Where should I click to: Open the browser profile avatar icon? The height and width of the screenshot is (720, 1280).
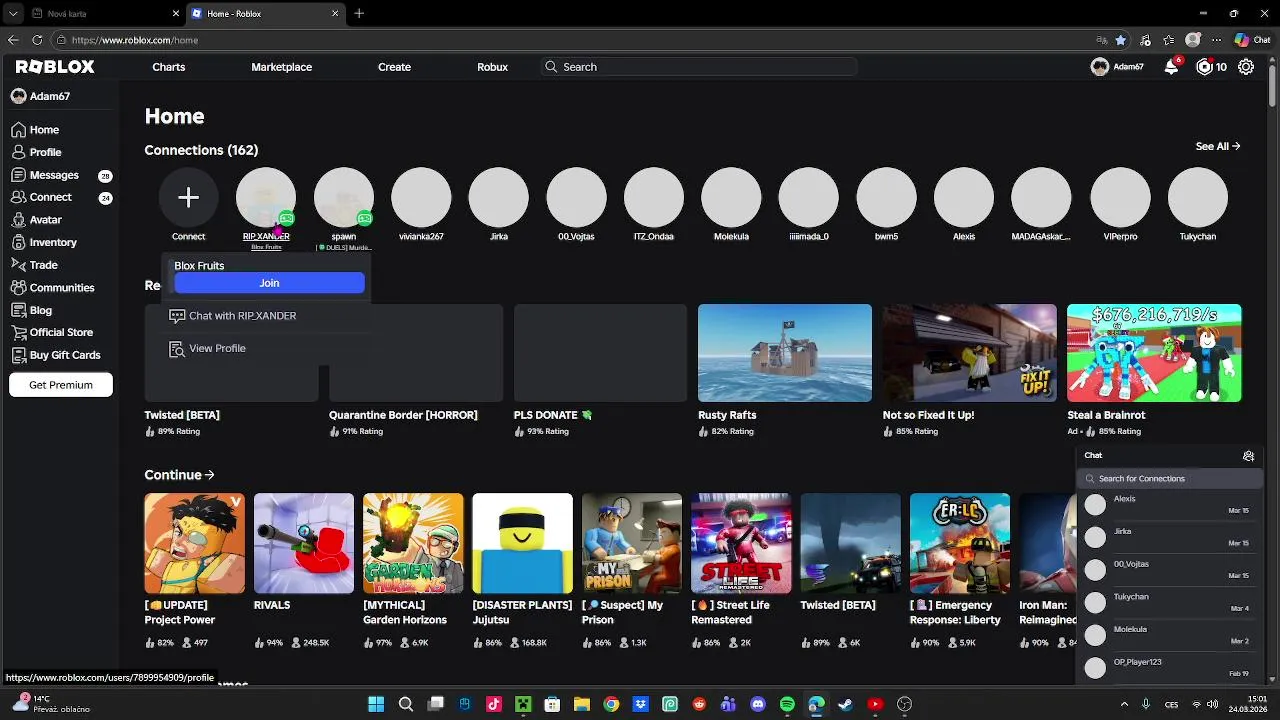(x=1192, y=40)
